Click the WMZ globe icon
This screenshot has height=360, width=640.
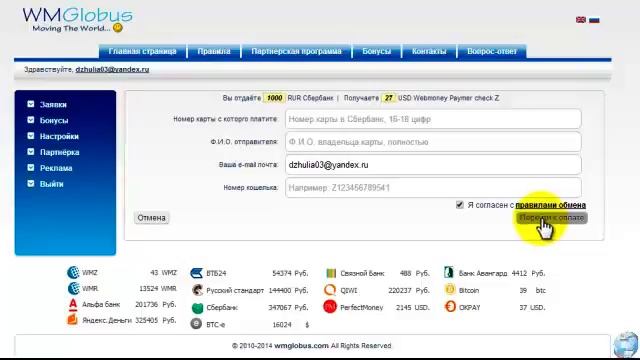(x=73, y=272)
